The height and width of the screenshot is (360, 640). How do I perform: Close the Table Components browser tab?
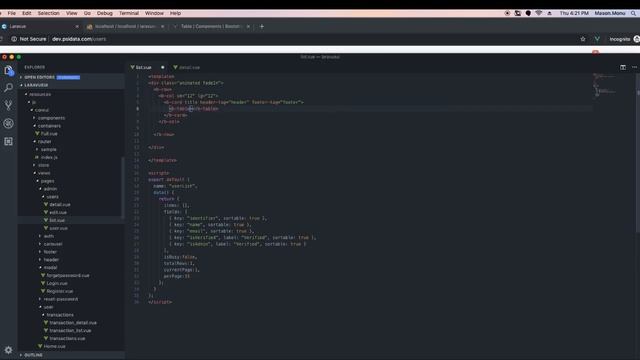pos(248,27)
